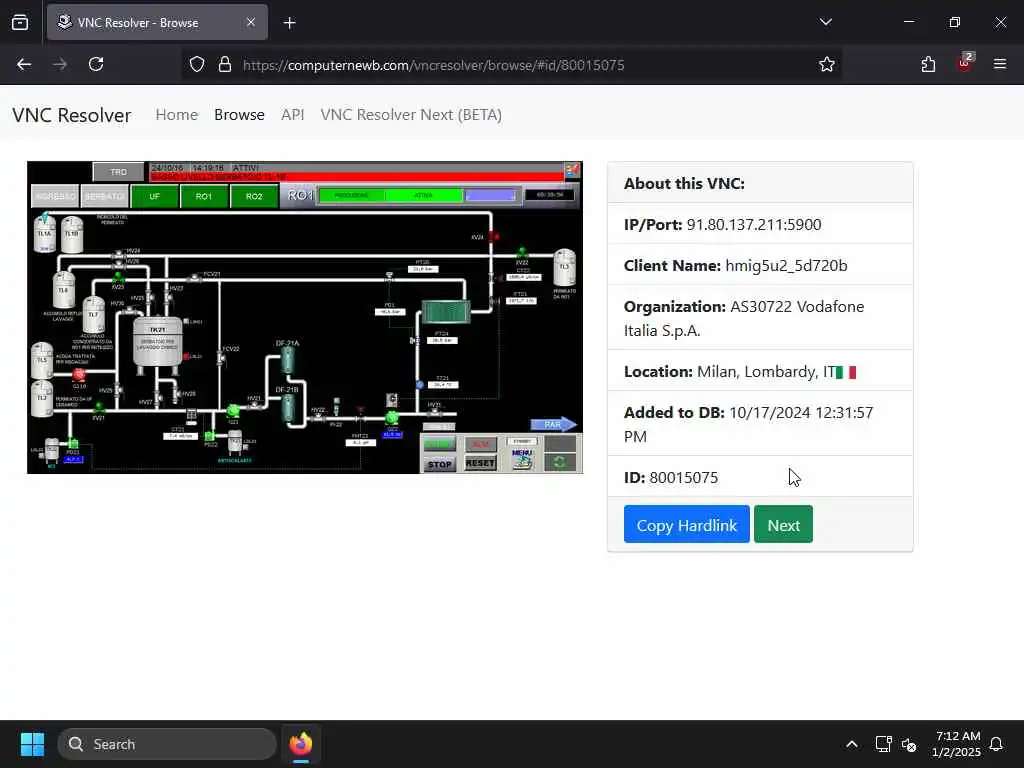Viewport: 1024px width, 768px height.
Task: Open the Windows Start button
Action: pos(32,744)
